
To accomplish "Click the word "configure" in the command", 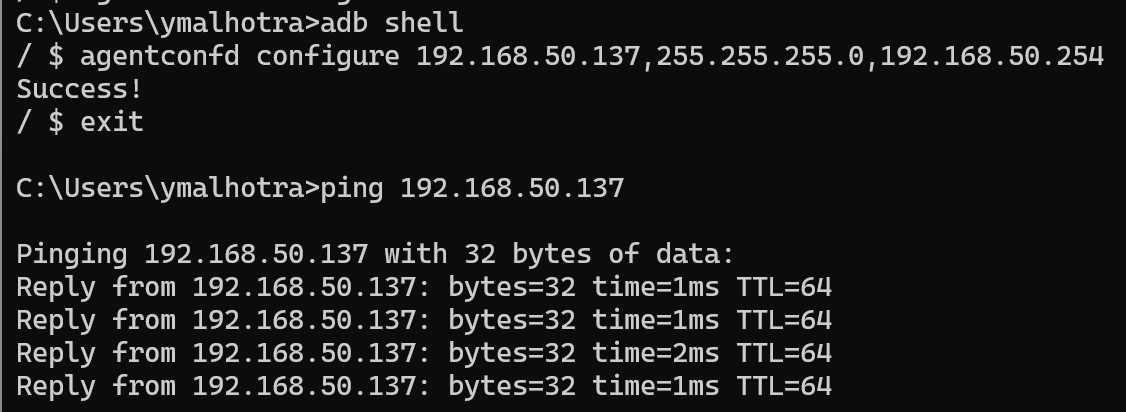I will coord(327,55).
